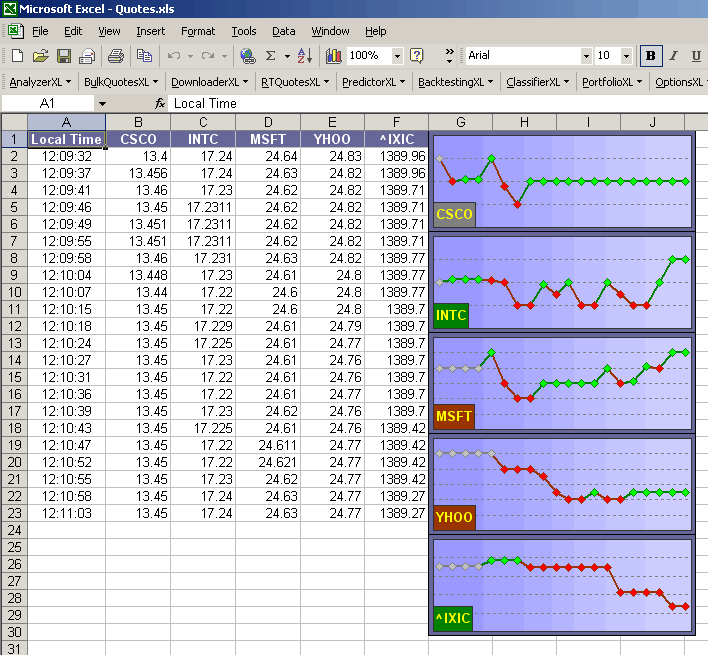The image size is (708, 655).
Task: Print the sheet with the printer icon
Action: (x=116, y=56)
